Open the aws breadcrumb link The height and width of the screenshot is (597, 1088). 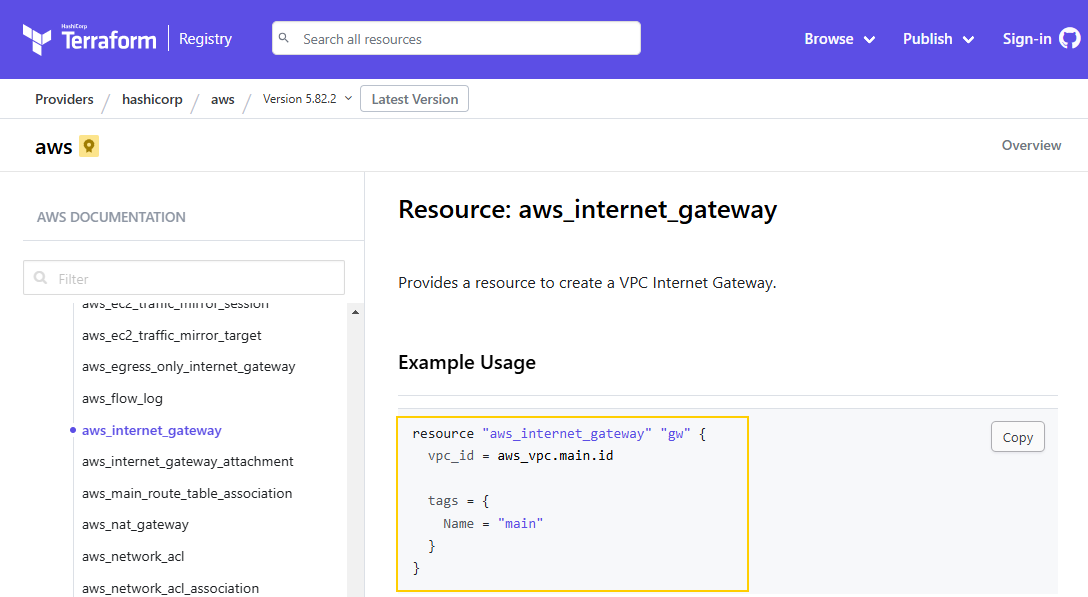coord(223,99)
